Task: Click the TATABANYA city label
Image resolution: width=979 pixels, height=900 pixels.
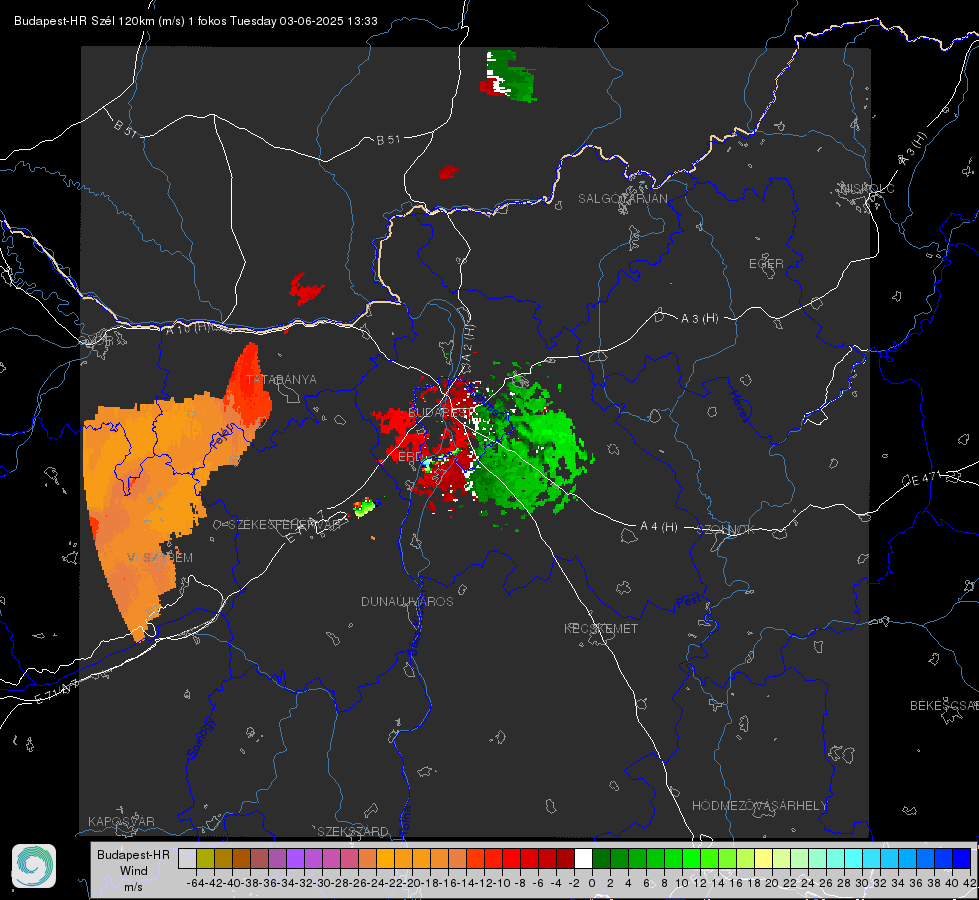Action: [281, 380]
